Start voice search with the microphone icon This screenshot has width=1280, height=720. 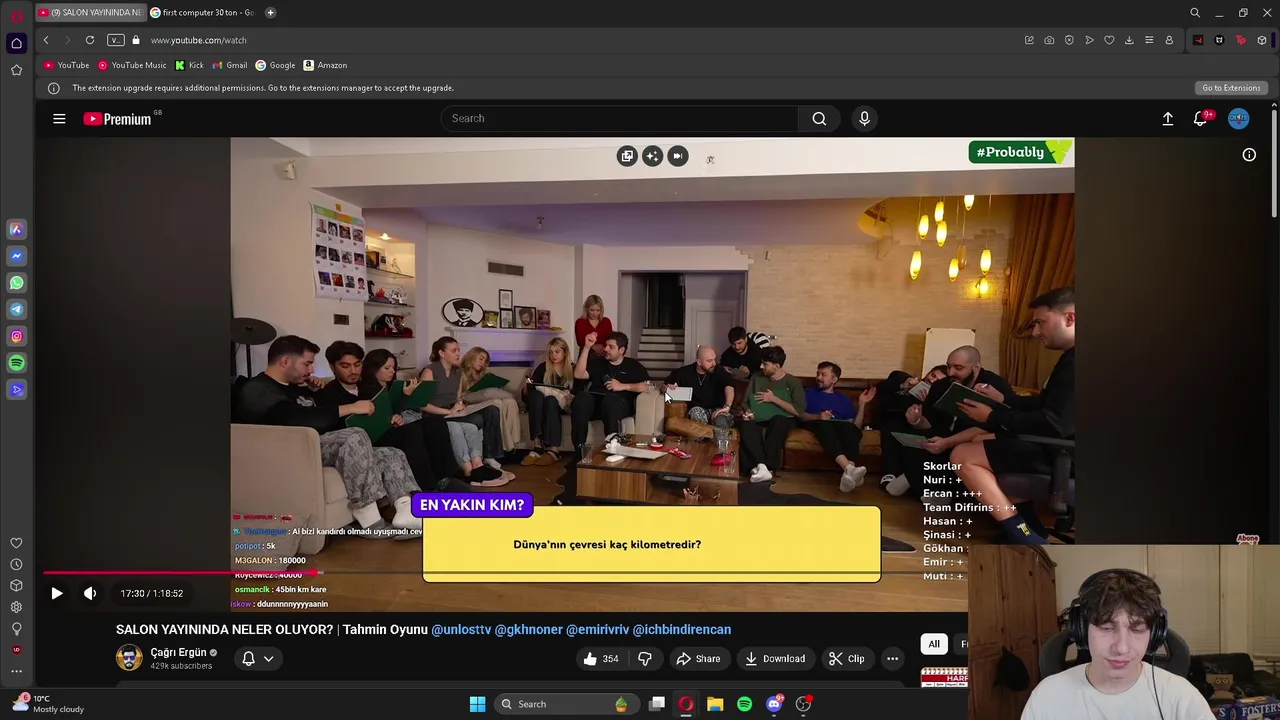(865, 118)
